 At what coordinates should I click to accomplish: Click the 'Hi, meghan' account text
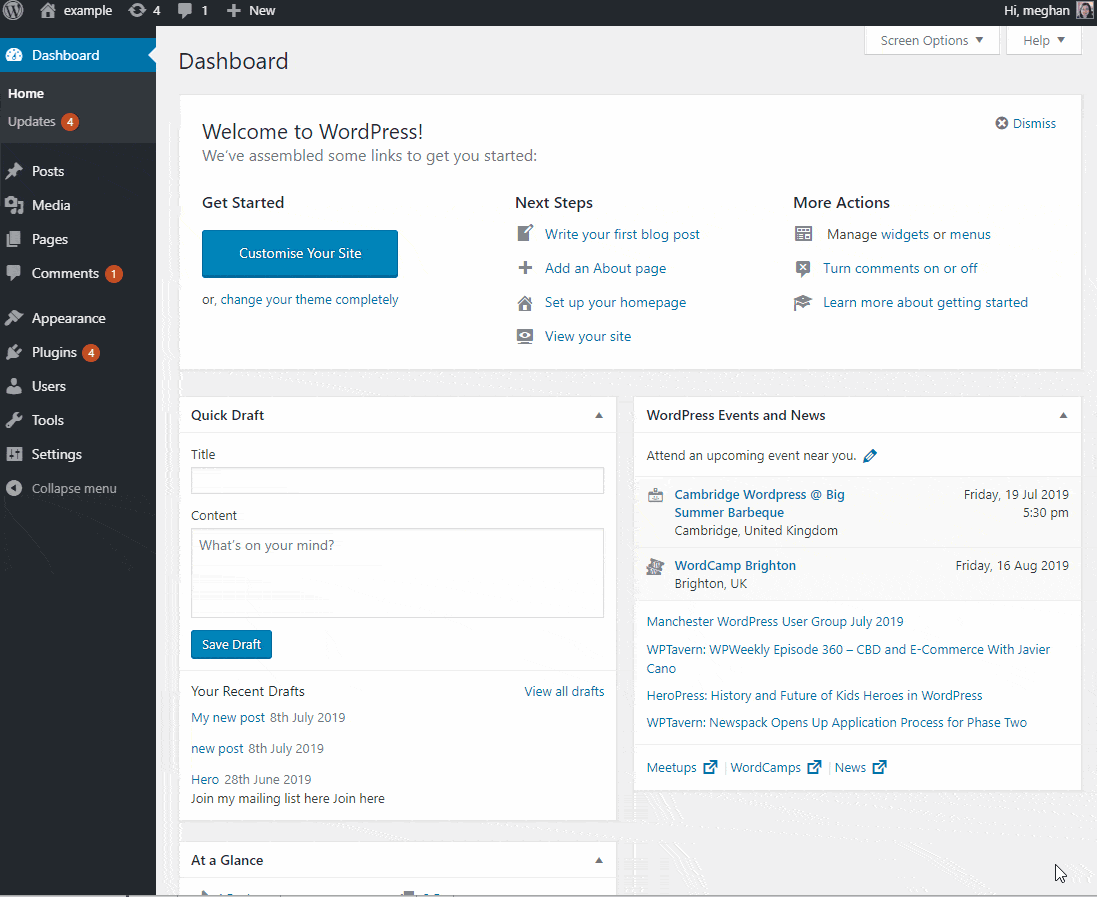(x=1036, y=10)
